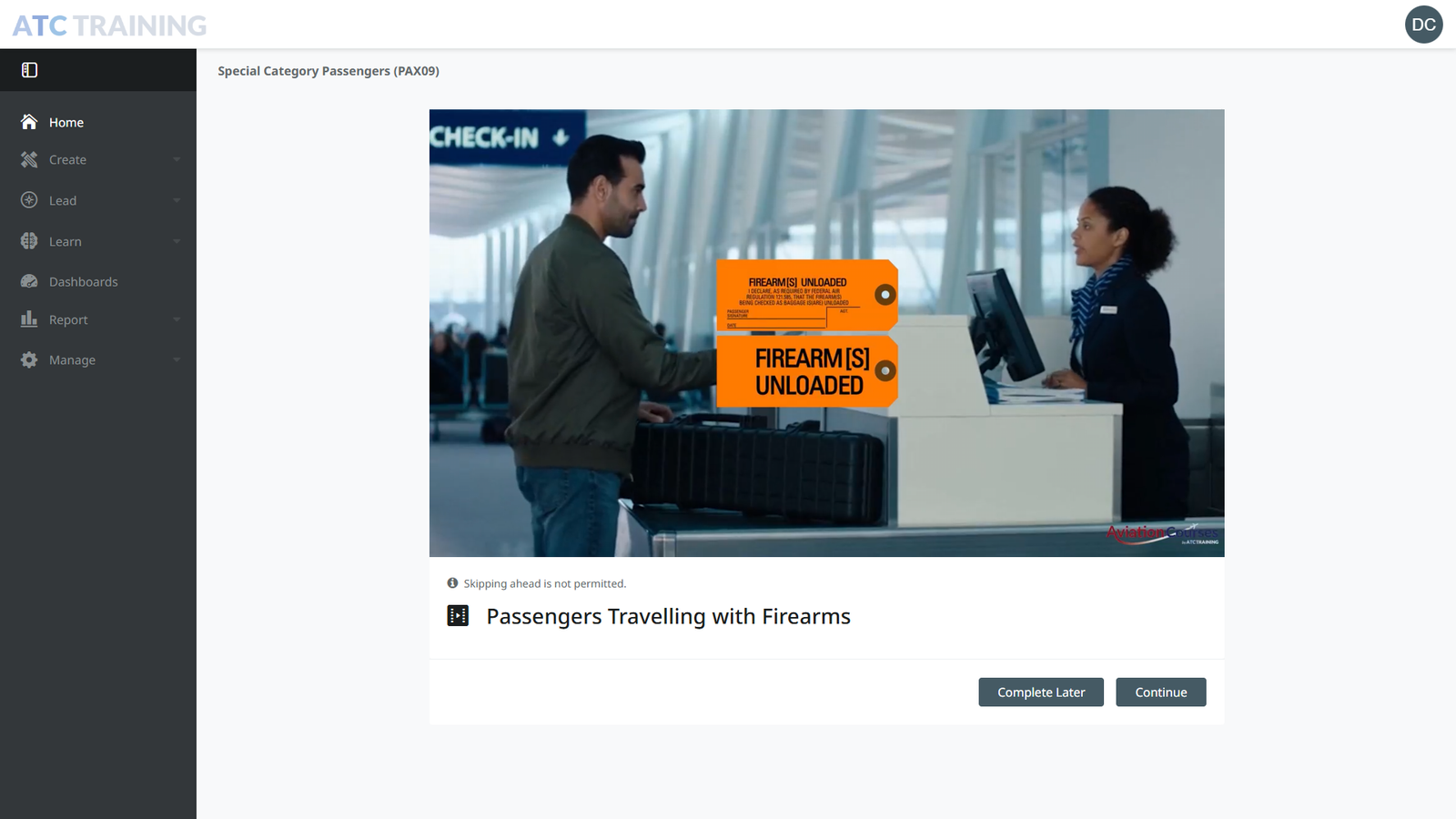The width and height of the screenshot is (1456, 819).
Task: Click the Dashboards gauge icon
Action: click(29, 281)
